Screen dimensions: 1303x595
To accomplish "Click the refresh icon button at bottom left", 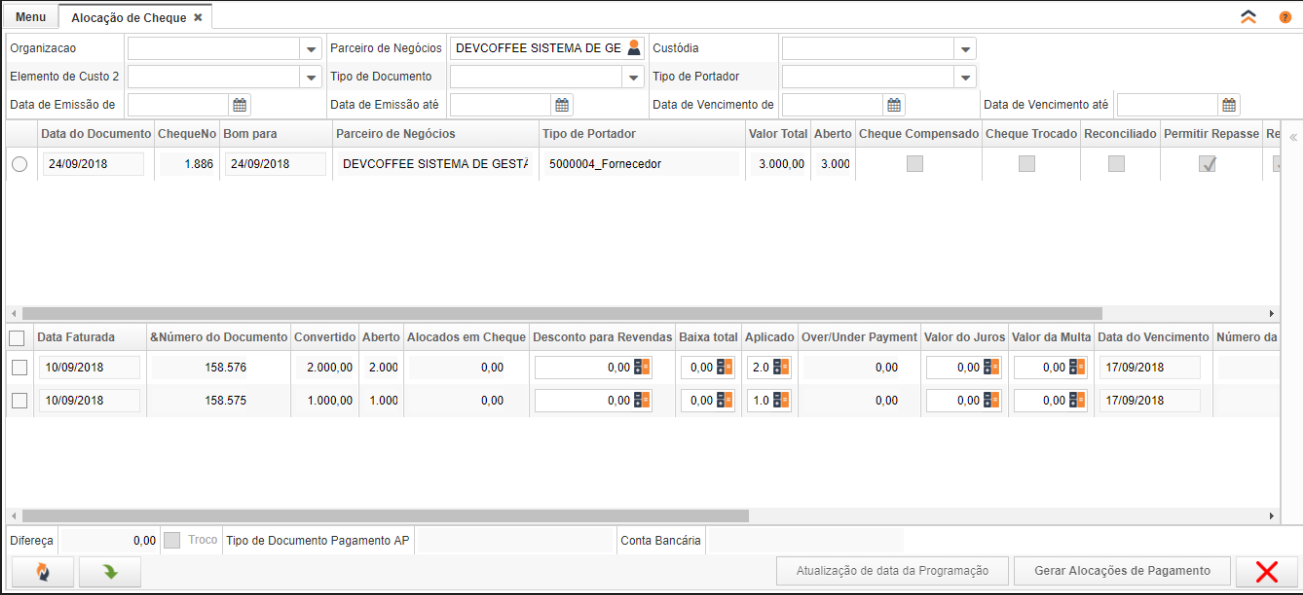I will pyautogui.click(x=42, y=572).
